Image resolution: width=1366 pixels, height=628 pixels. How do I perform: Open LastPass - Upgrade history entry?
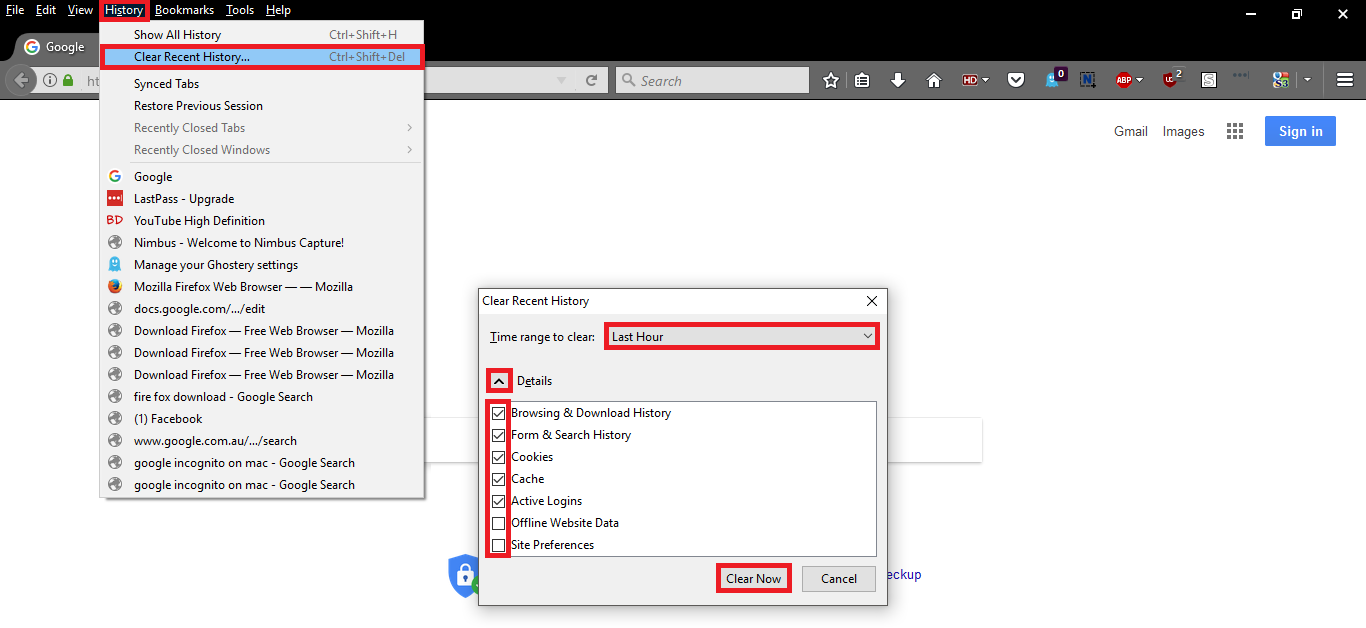tap(262, 199)
